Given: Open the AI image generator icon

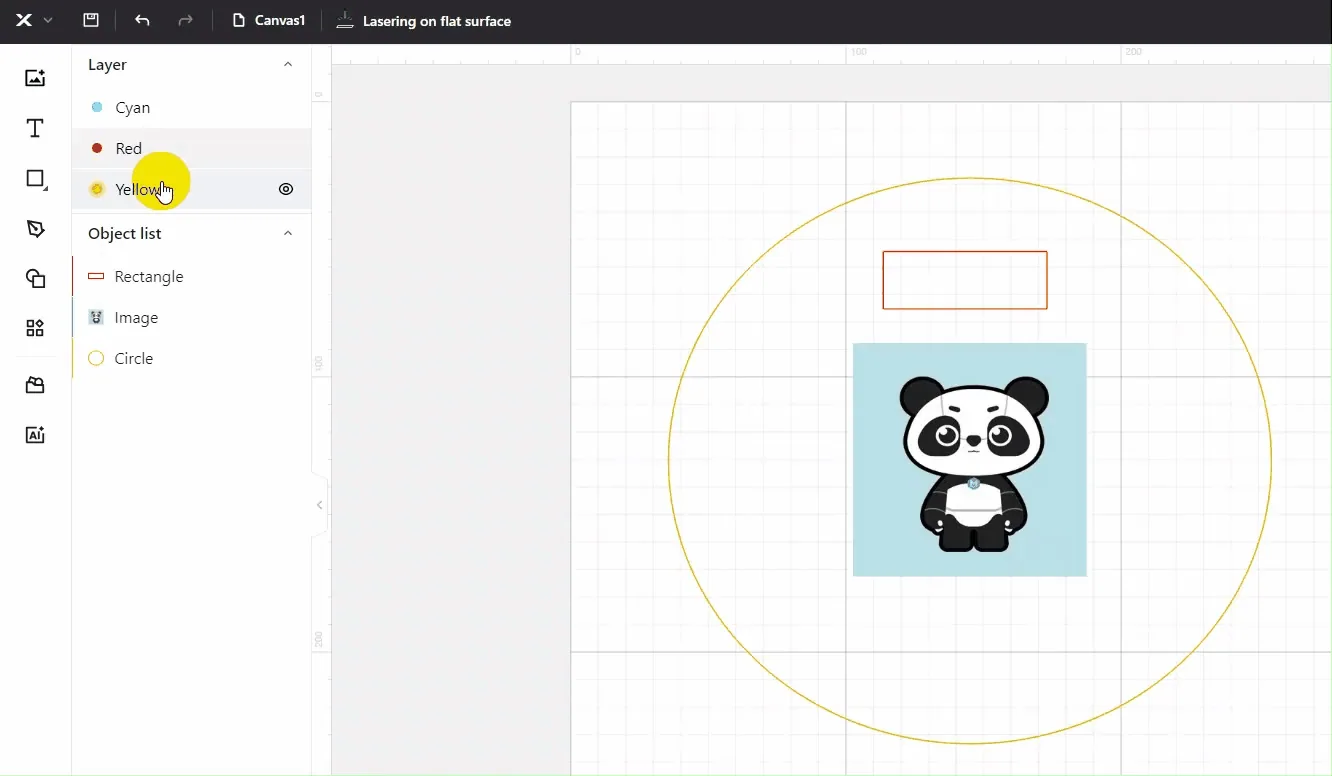Looking at the screenshot, I should pos(35,435).
